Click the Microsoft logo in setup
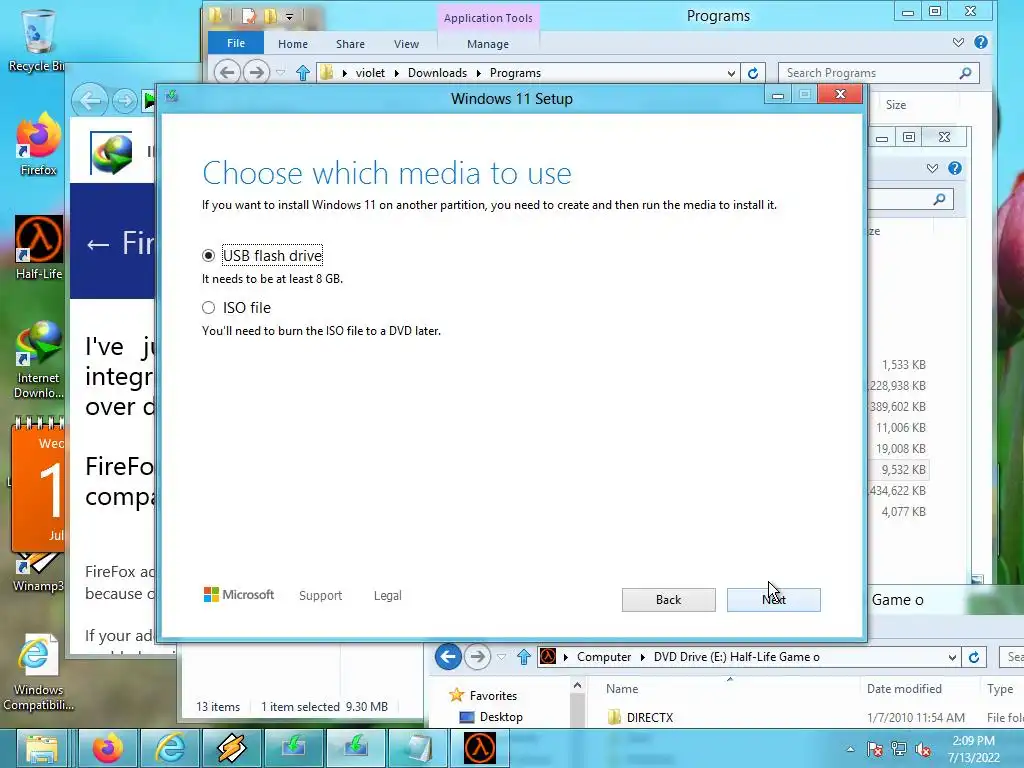This screenshot has width=1024, height=768. pyautogui.click(x=238, y=595)
